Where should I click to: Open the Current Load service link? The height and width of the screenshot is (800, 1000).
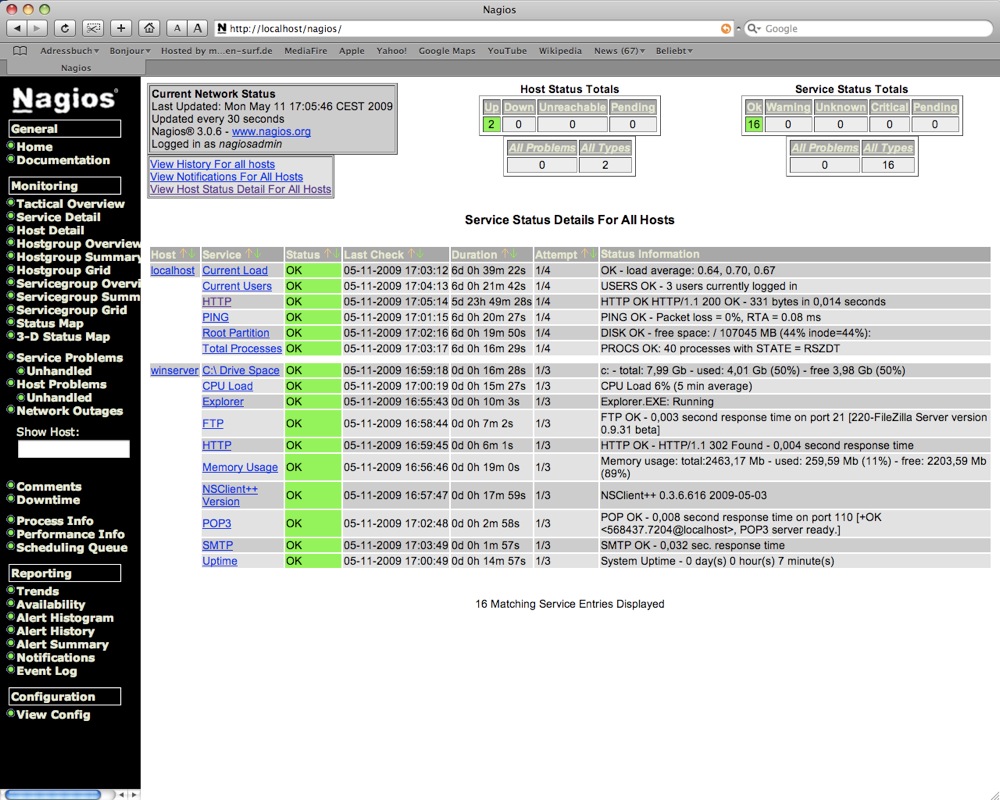coord(235,270)
